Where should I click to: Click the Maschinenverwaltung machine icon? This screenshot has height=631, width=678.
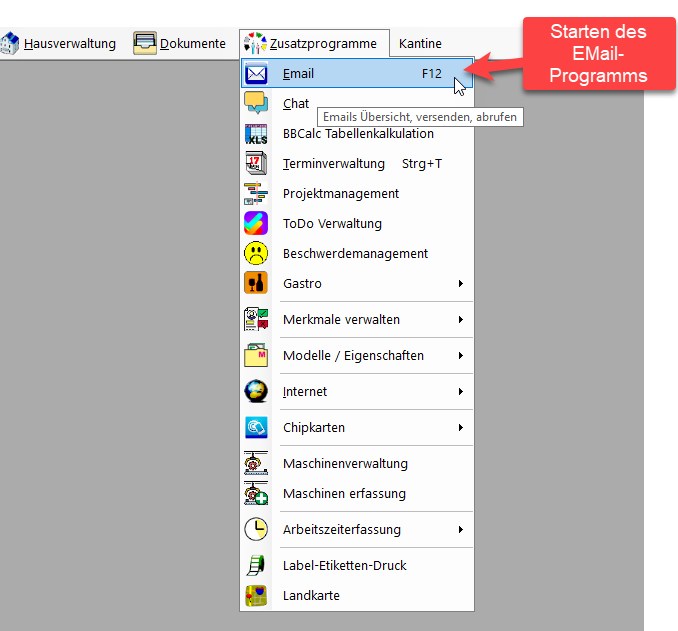pyautogui.click(x=256, y=463)
